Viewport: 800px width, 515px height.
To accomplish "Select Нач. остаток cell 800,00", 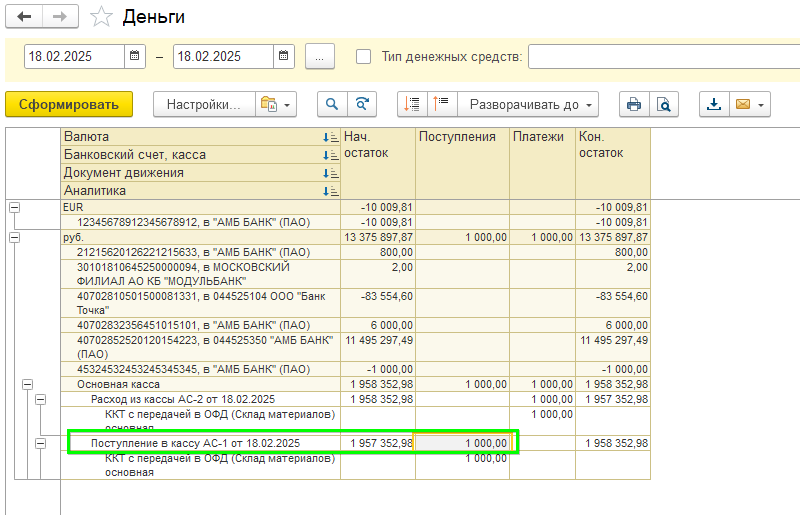I will [378, 252].
